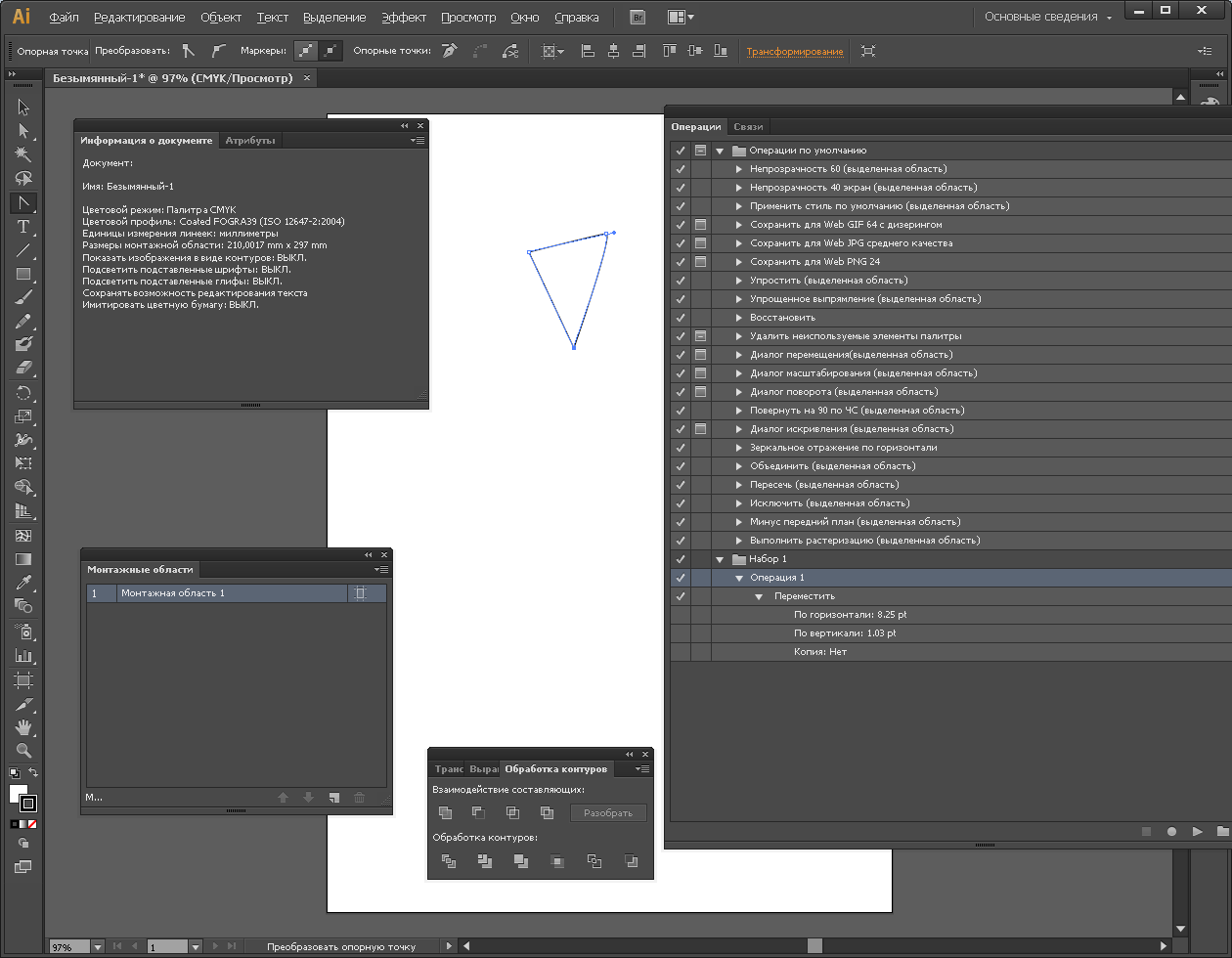Select the Hand tool

click(x=23, y=727)
